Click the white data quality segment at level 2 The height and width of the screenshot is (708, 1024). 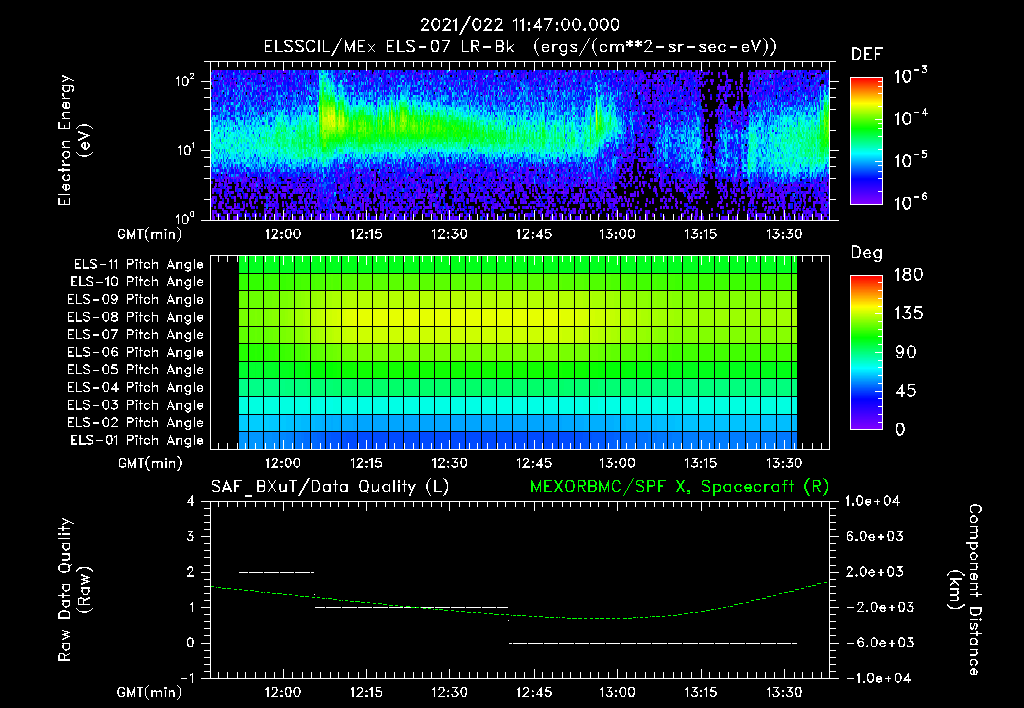277,573
